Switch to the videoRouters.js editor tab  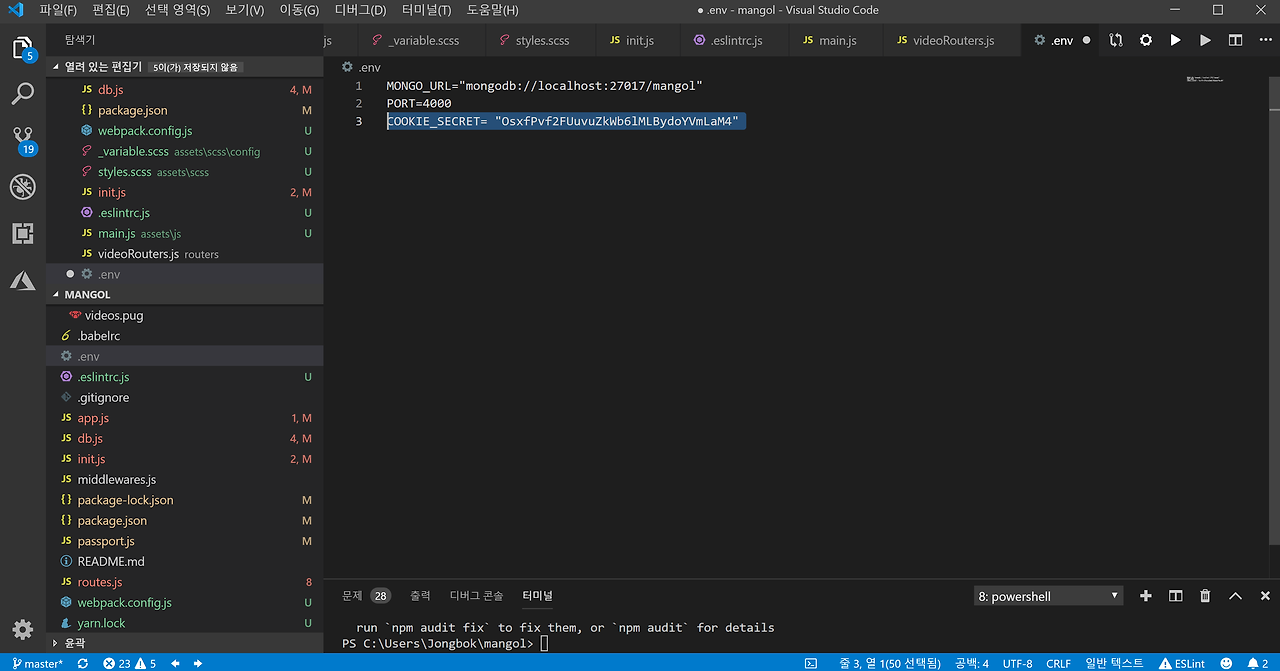tap(953, 40)
